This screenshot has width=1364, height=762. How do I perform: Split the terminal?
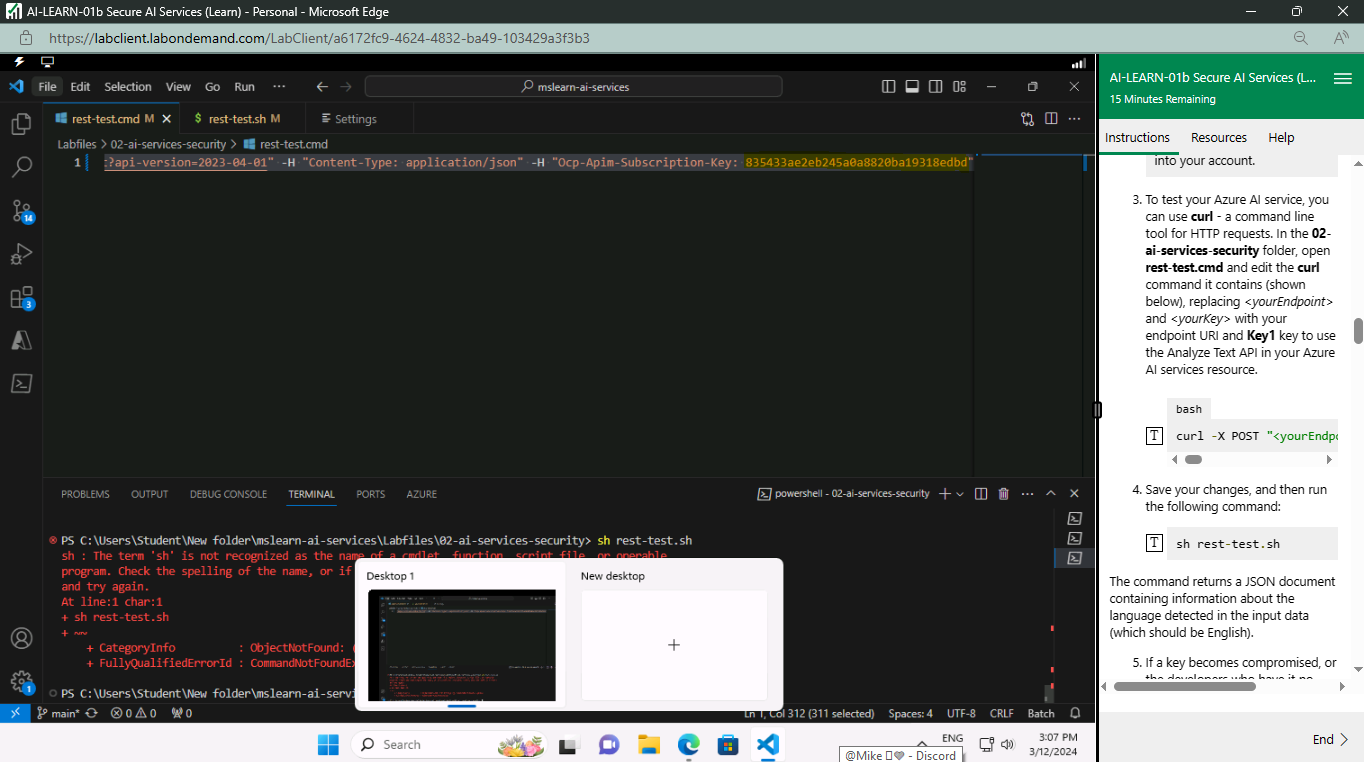click(981, 493)
